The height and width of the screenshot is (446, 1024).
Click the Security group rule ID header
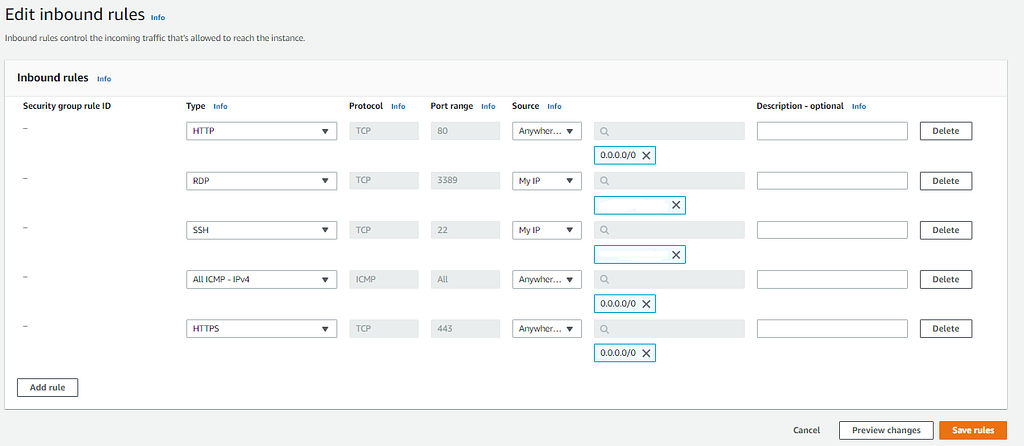67,106
